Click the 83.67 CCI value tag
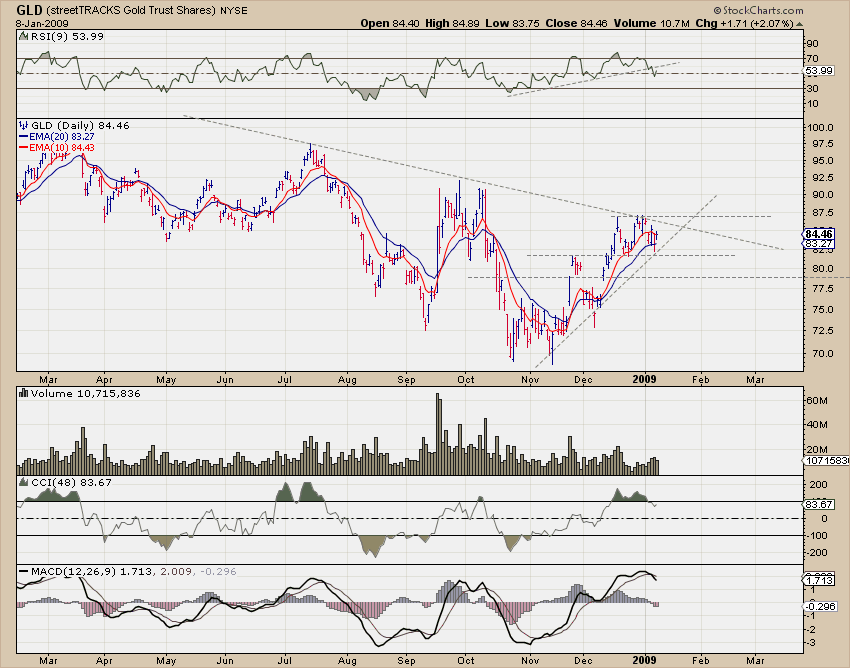This screenshot has width=850, height=668. point(819,504)
